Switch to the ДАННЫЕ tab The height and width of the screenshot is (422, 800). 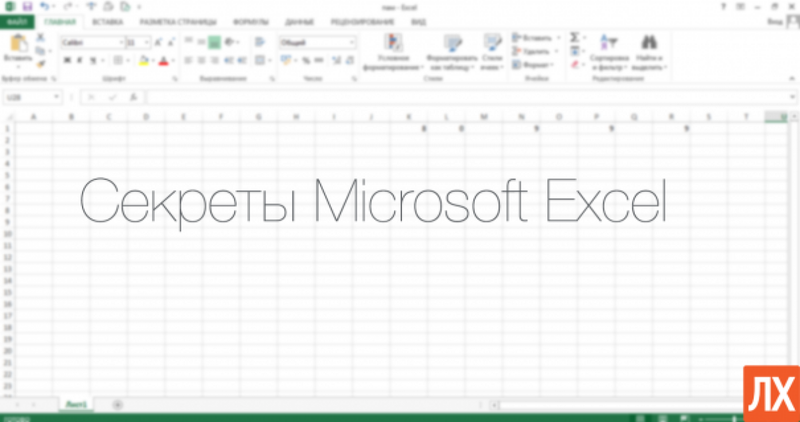tap(299, 22)
